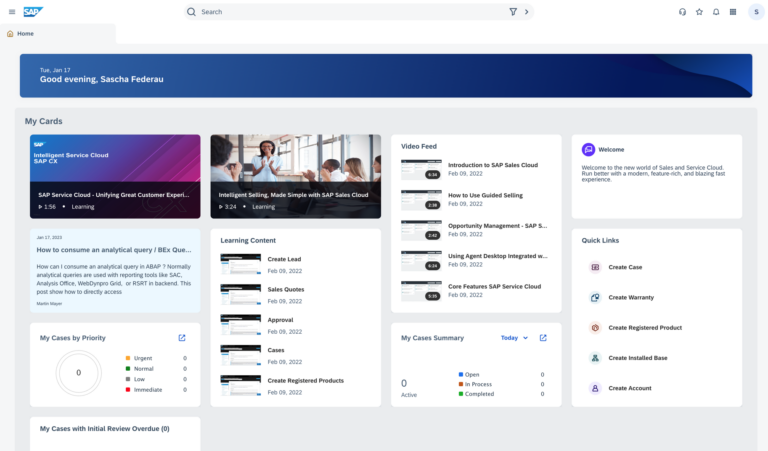Click the search filter funnel icon
The width and height of the screenshot is (768, 451).
click(513, 12)
